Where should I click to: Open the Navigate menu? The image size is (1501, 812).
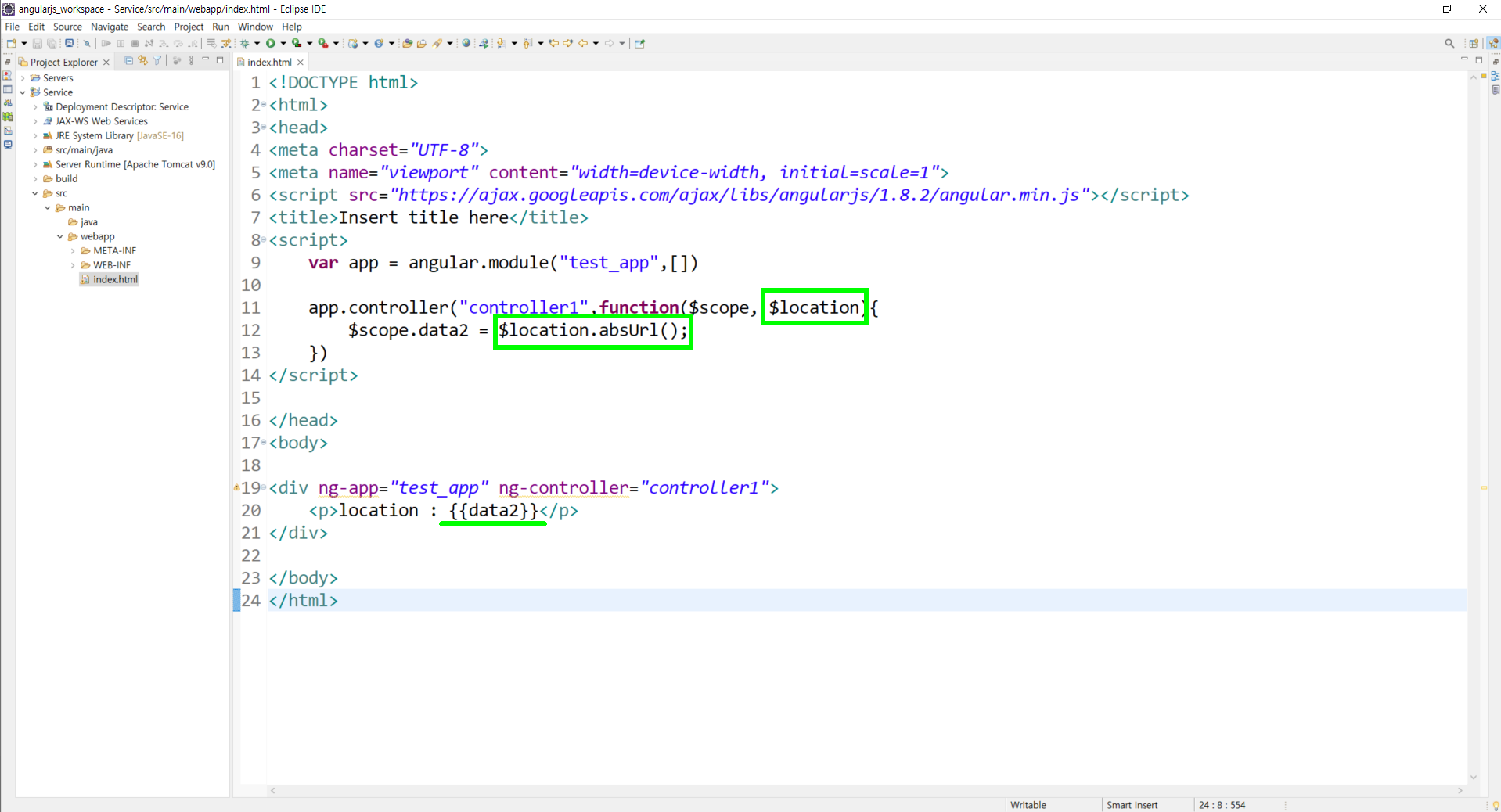(x=110, y=27)
